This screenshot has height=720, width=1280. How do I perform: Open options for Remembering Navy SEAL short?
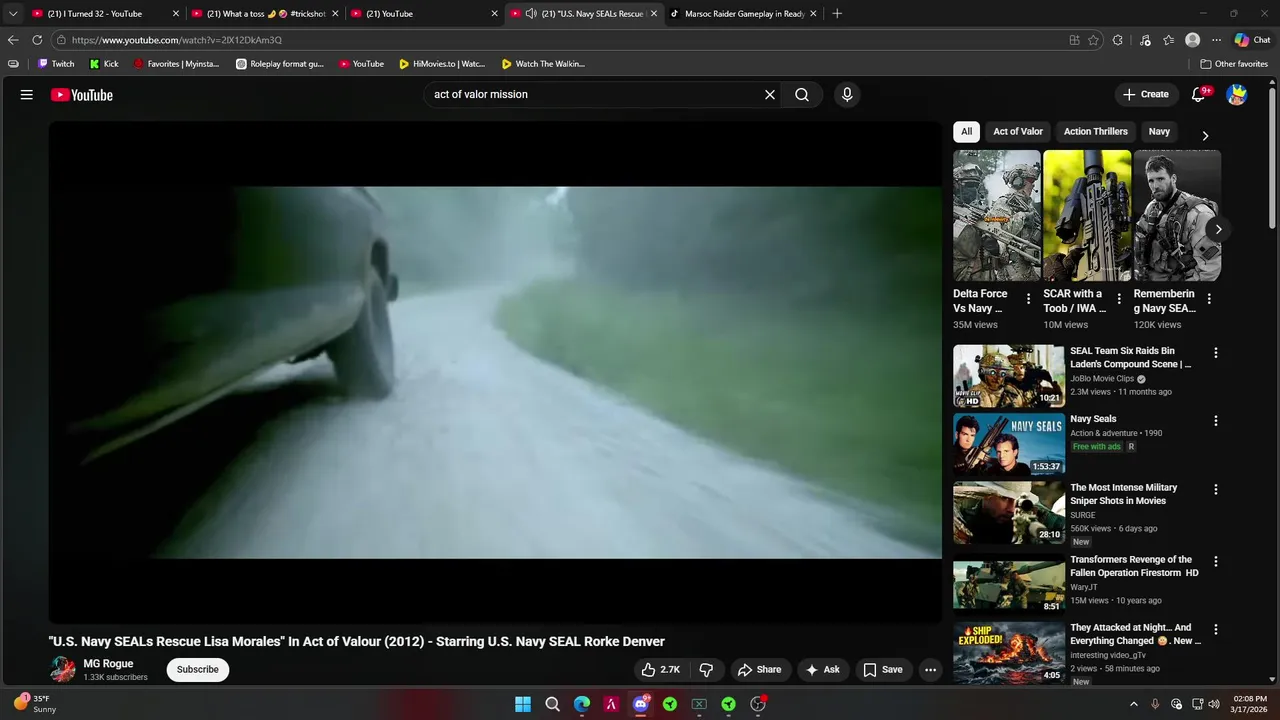[1209, 299]
